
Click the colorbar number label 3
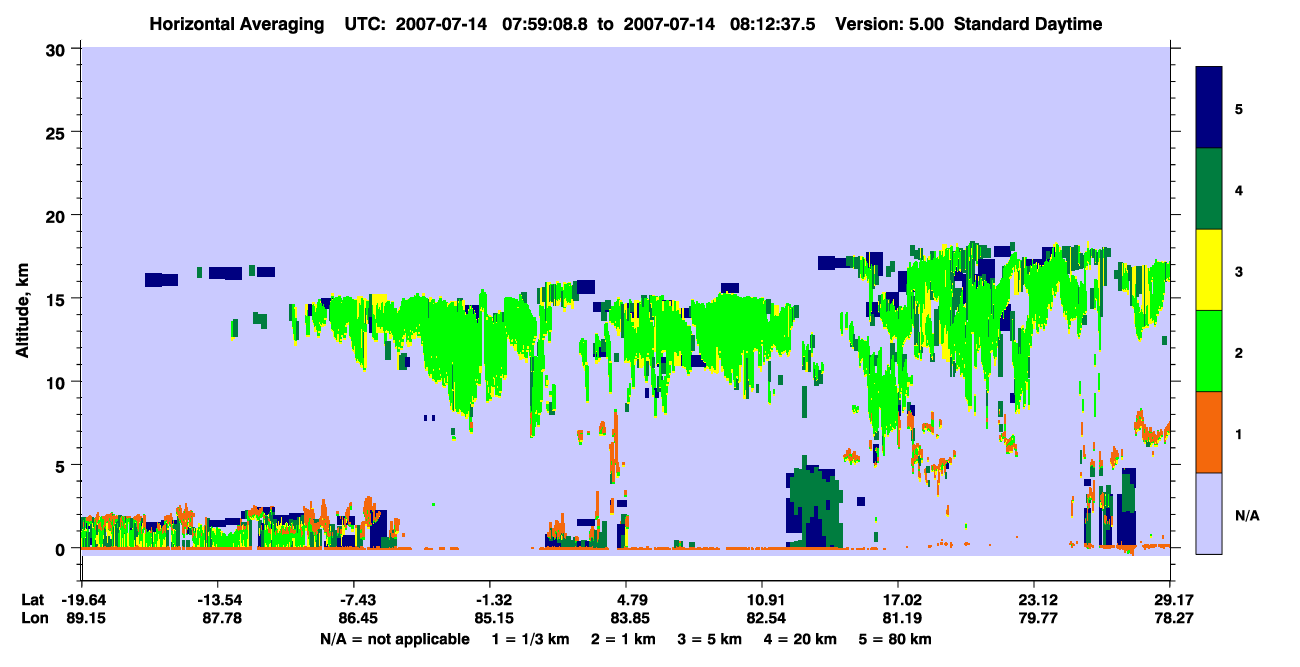1238,271
